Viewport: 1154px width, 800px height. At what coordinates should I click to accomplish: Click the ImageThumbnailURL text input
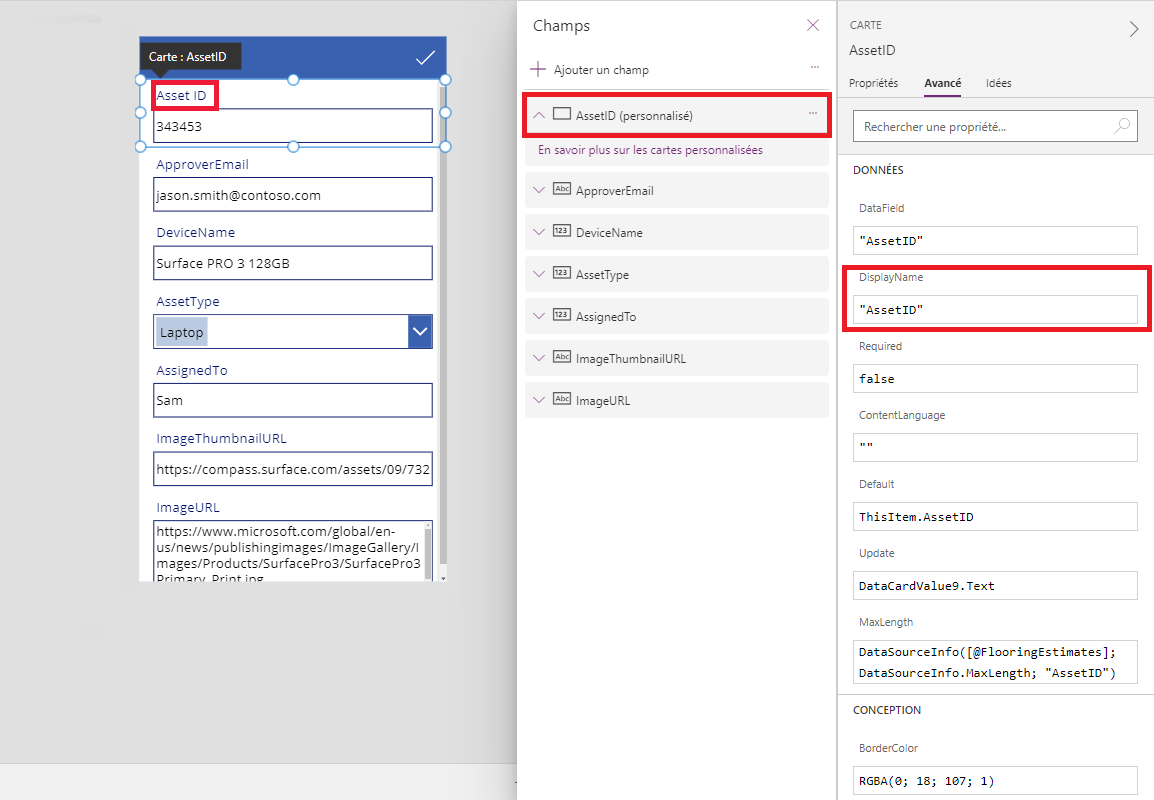click(293, 469)
